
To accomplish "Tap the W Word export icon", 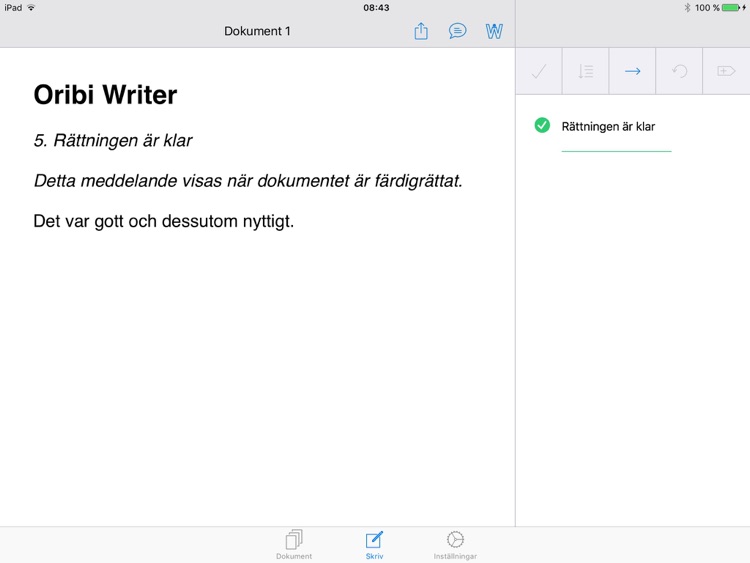I will point(494,32).
